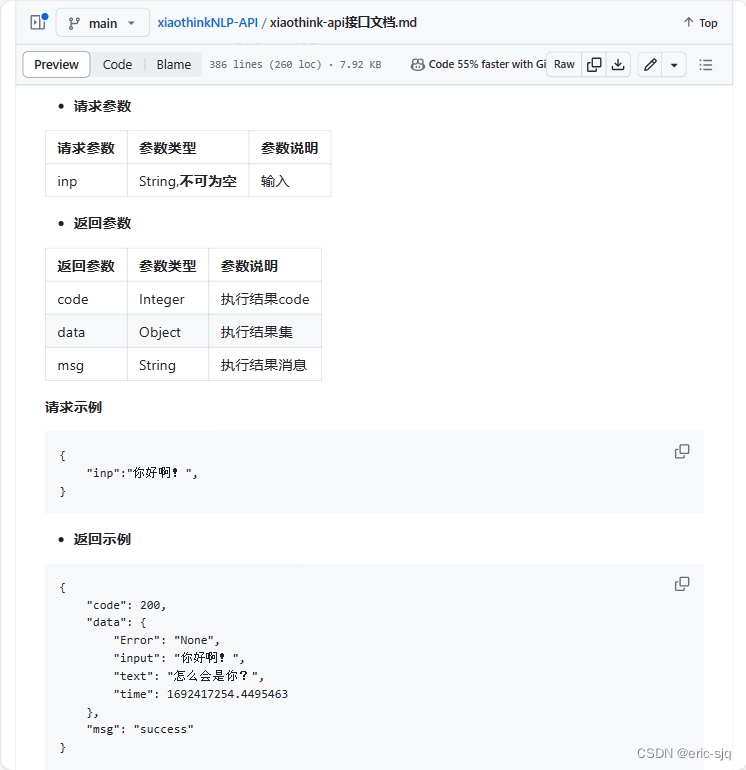Select the 'data' cell in return table
The height and width of the screenshot is (770, 746).
point(86,332)
